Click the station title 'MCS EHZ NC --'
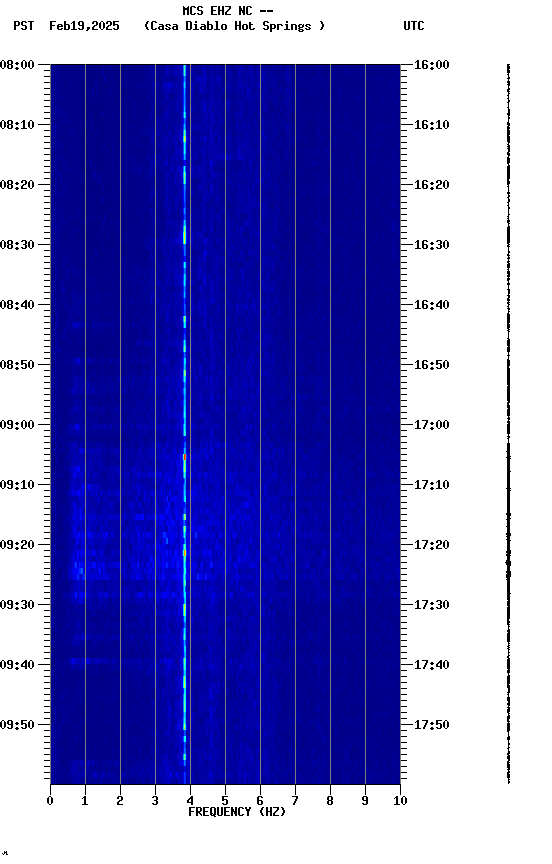The width and height of the screenshot is (552, 864). [228, 10]
